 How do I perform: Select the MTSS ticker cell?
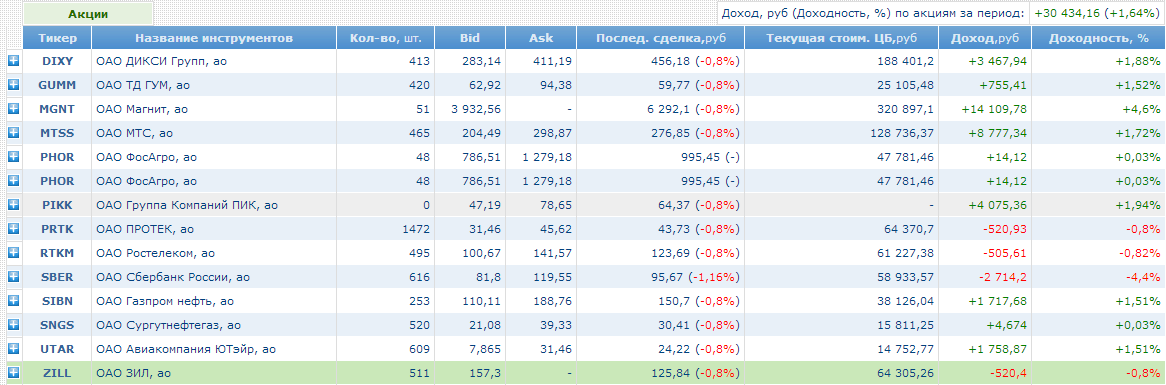tap(57, 133)
